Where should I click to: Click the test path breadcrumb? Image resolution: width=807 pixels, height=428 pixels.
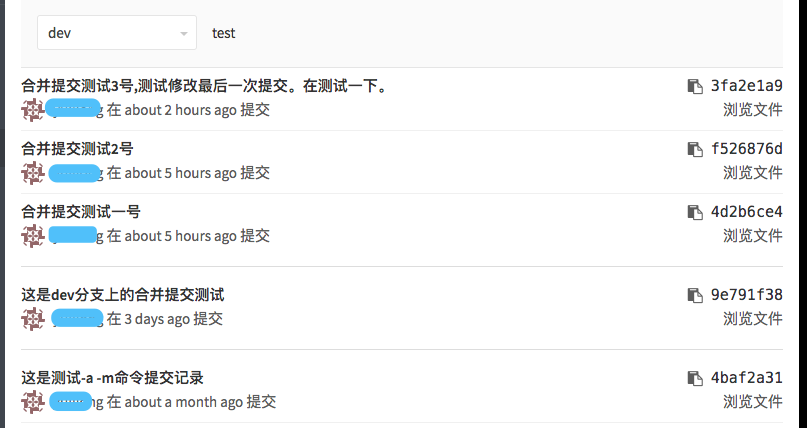point(224,33)
